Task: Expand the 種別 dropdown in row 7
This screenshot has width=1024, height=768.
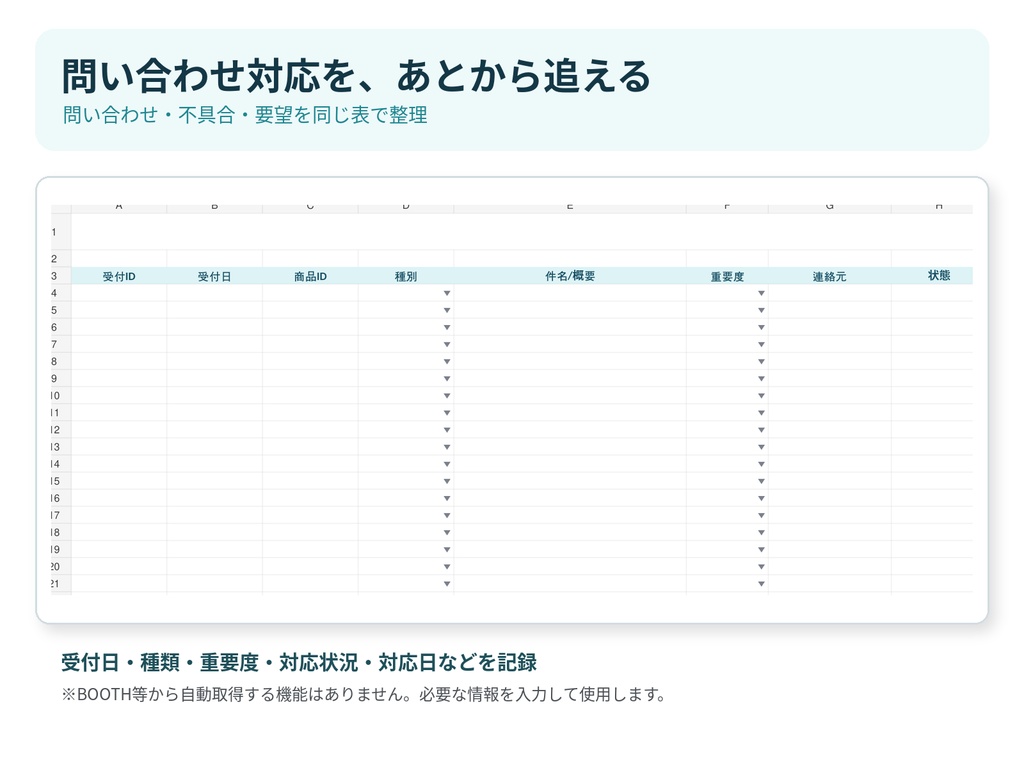Action: 447,344
